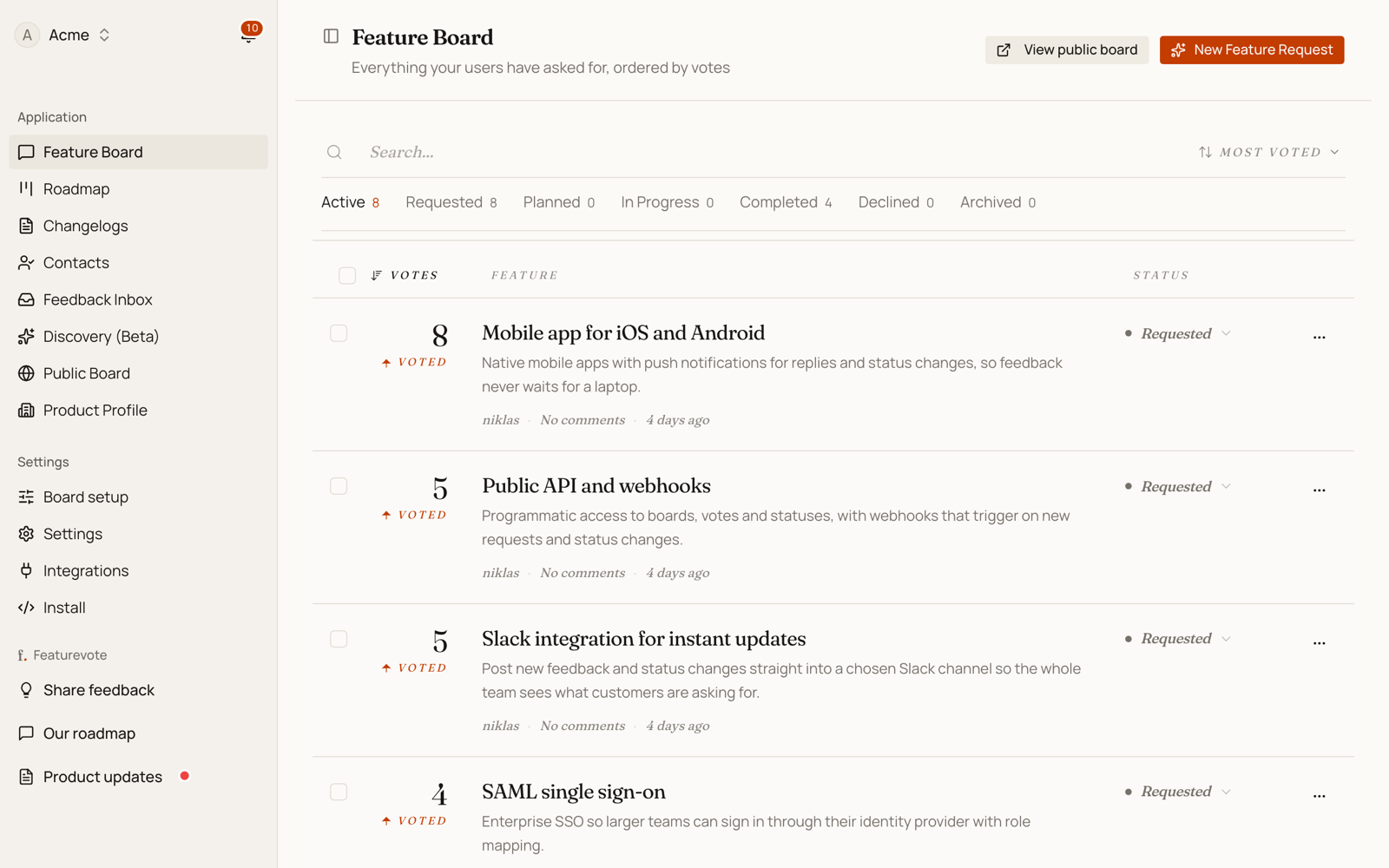Open more options for Mobile app row
This screenshot has width=1389, height=868.
1319,337
